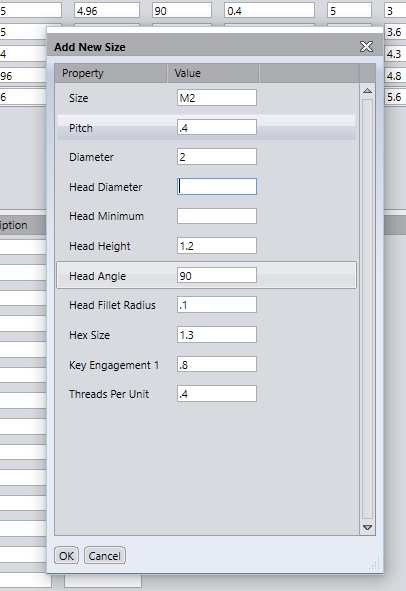Select the Key Engagement 1 label
The image size is (406, 591).
114,365
